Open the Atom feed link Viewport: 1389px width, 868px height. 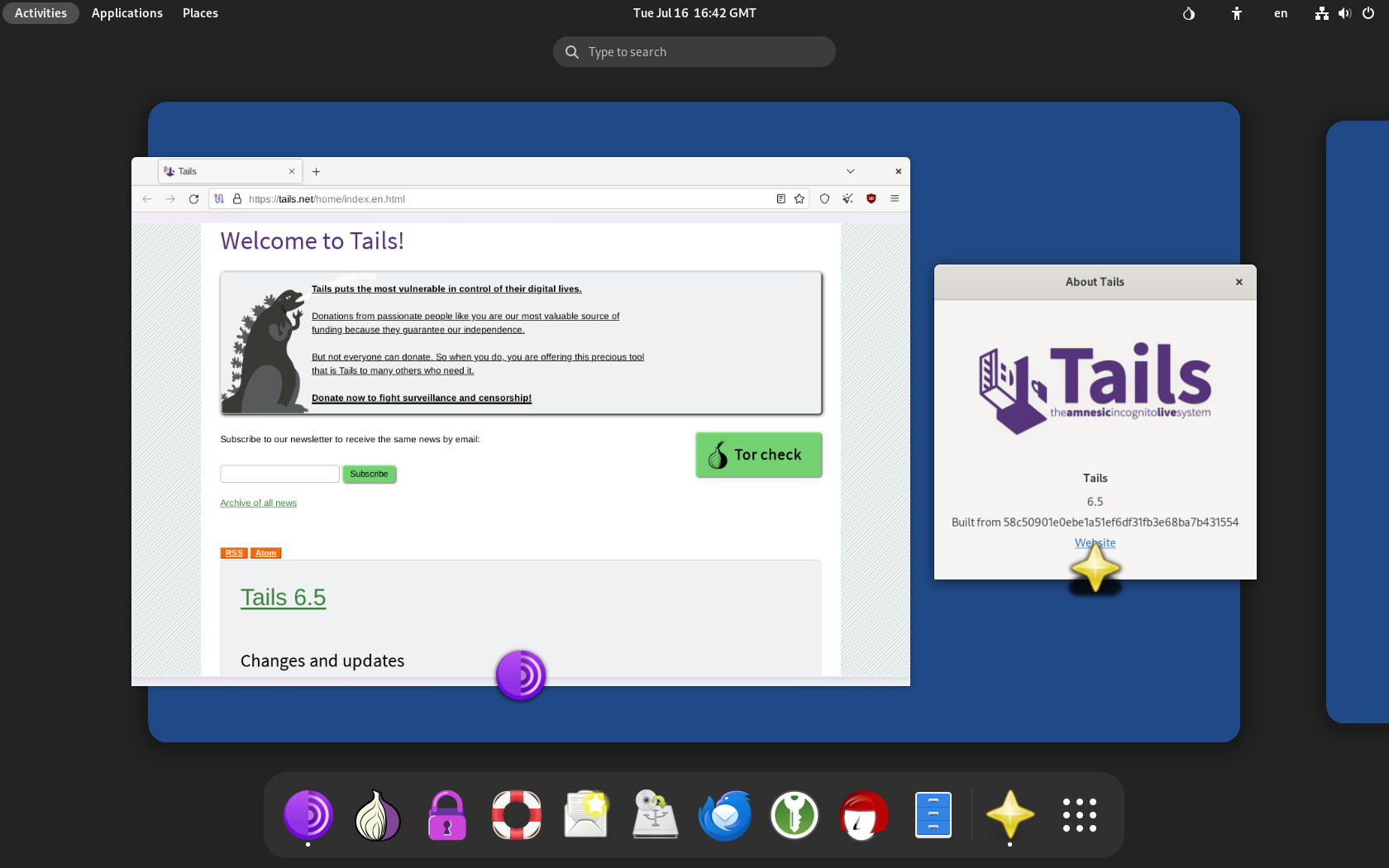pyautogui.click(x=265, y=553)
